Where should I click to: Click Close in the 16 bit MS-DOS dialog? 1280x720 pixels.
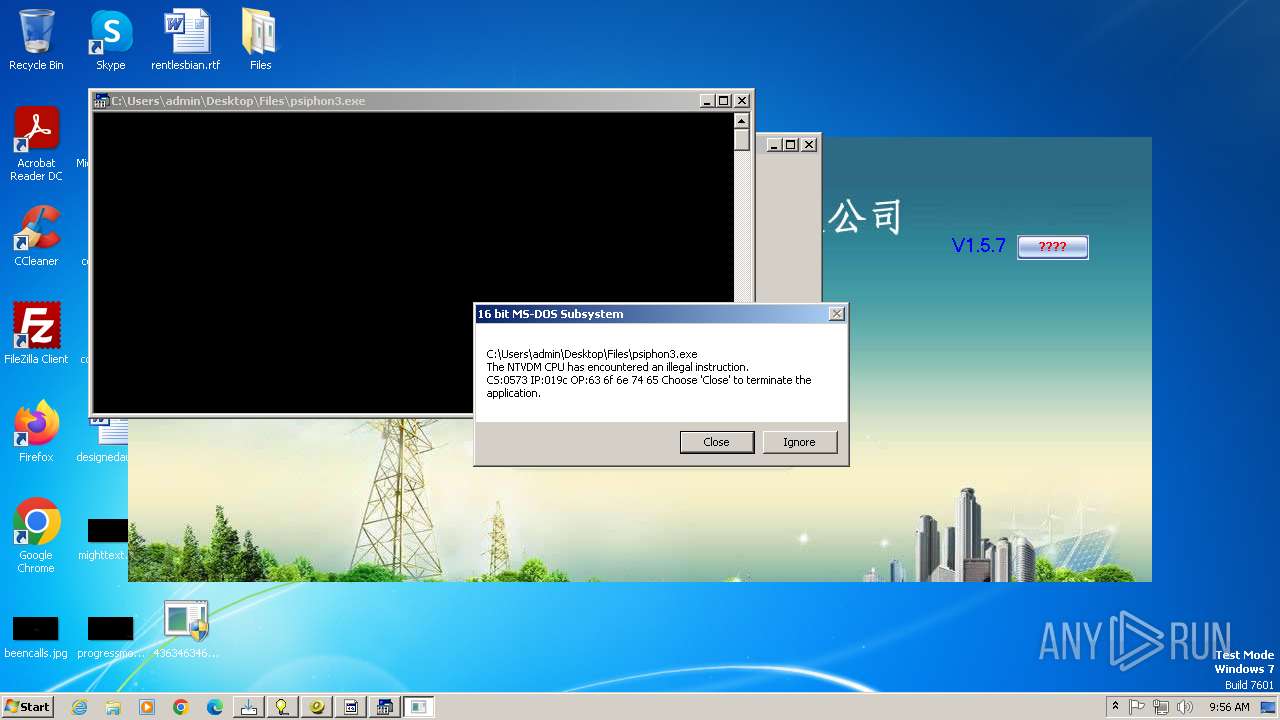pos(716,442)
